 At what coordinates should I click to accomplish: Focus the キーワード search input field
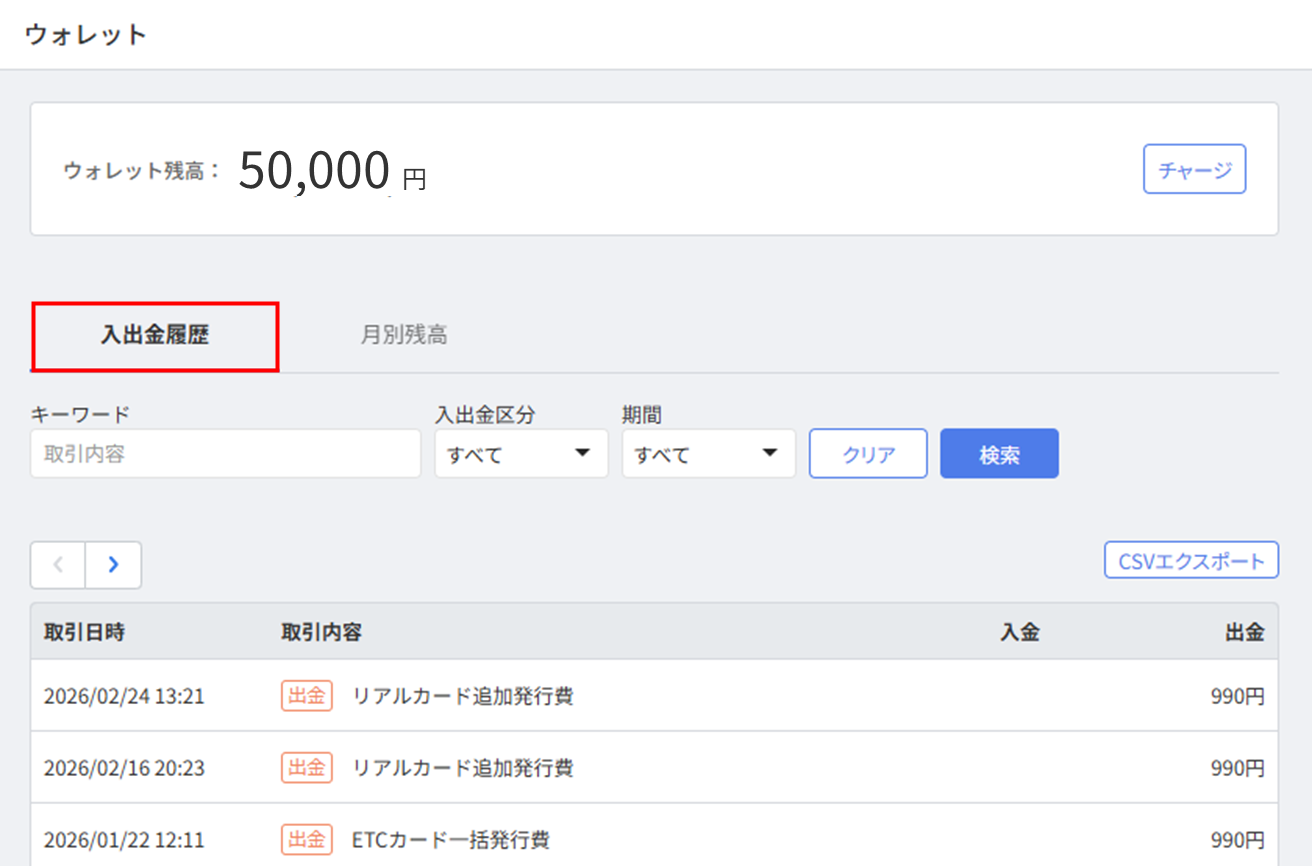pos(225,454)
